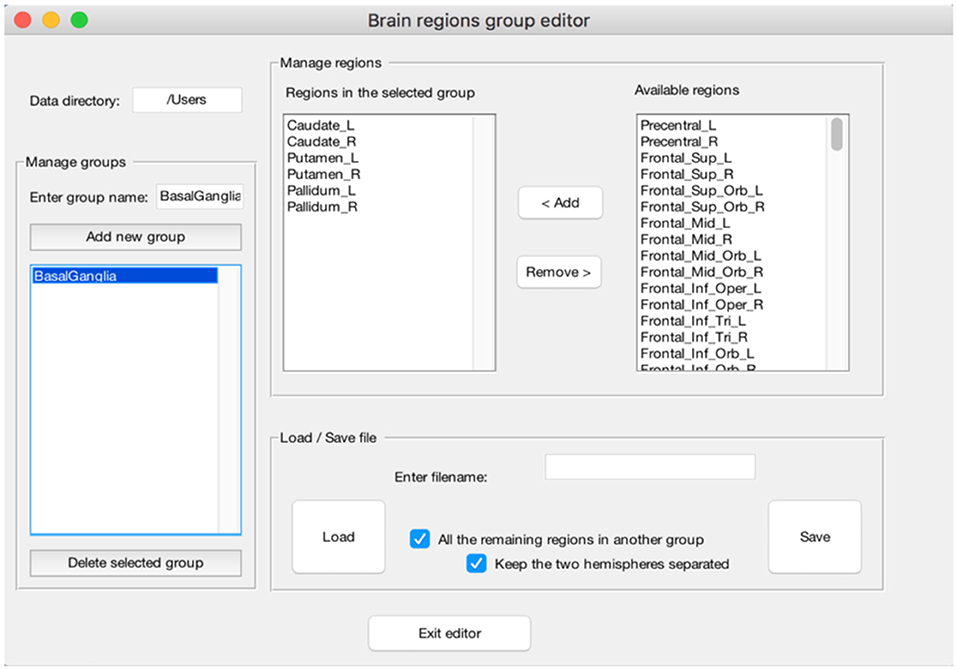Viewport: 957px width, 670px height.
Task: Click 'Delete selected group' button
Action: pyautogui.click(x=135, y=563)
